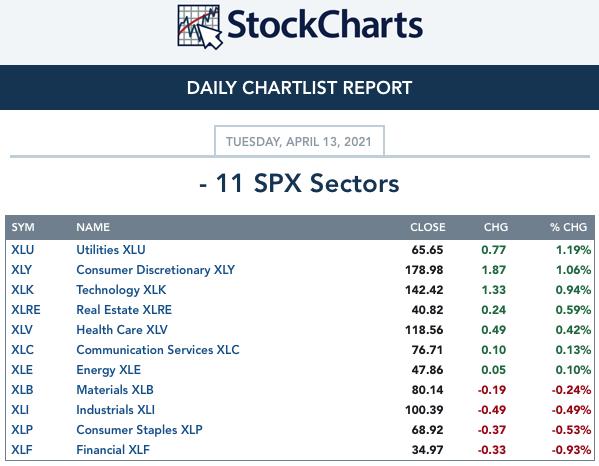Click Industrials XLI name link
The image size is (599, 466).
coord(115,410)
